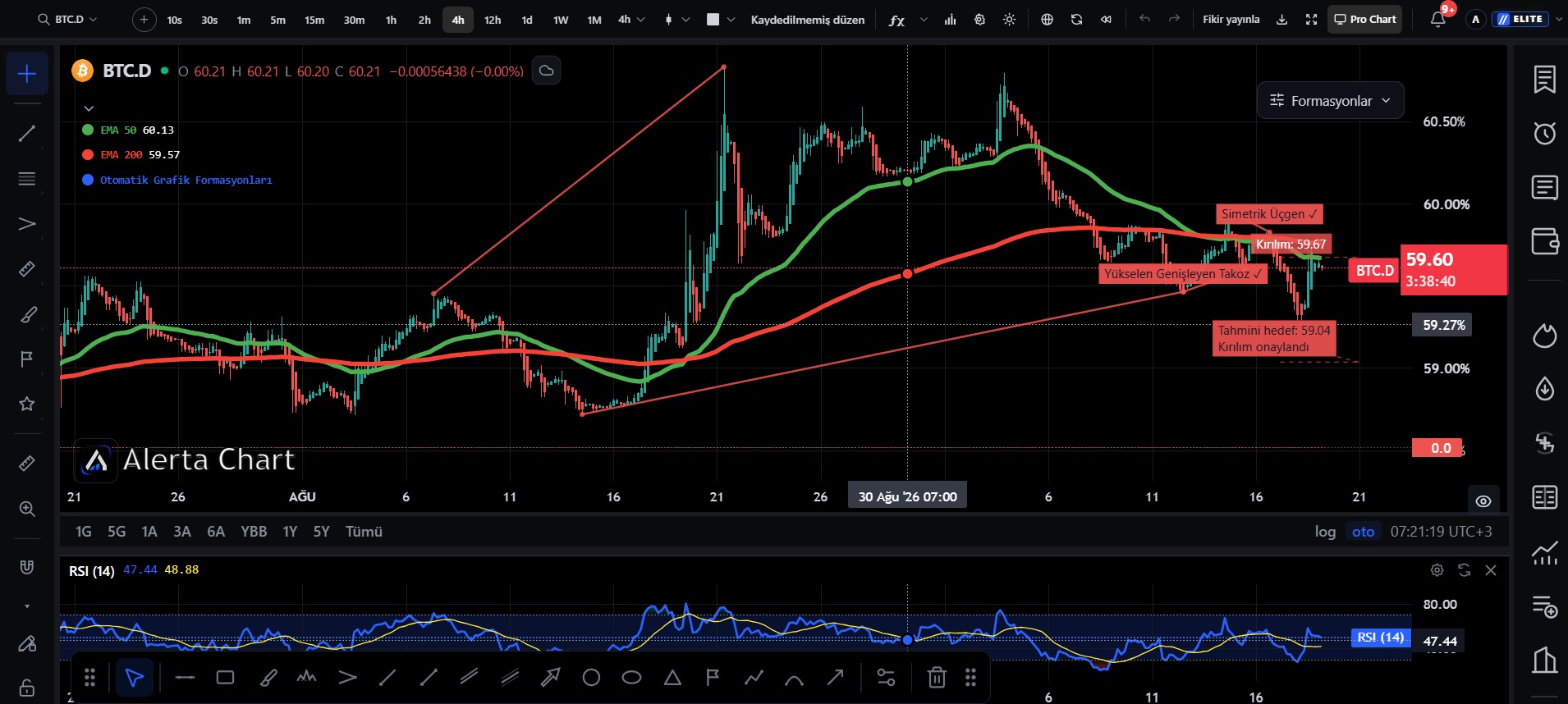
Task: Enter fullscreen mode
Action: (x=1311, y=20)
